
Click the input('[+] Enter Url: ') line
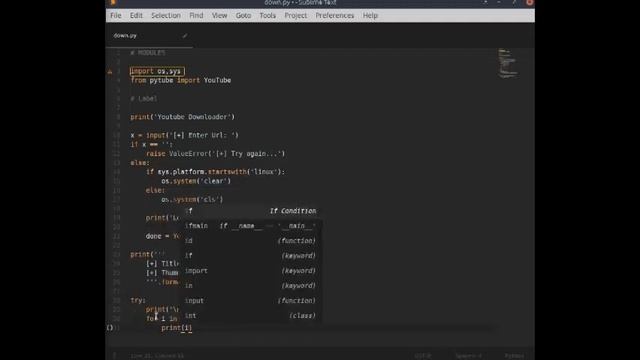pos(184,136)
